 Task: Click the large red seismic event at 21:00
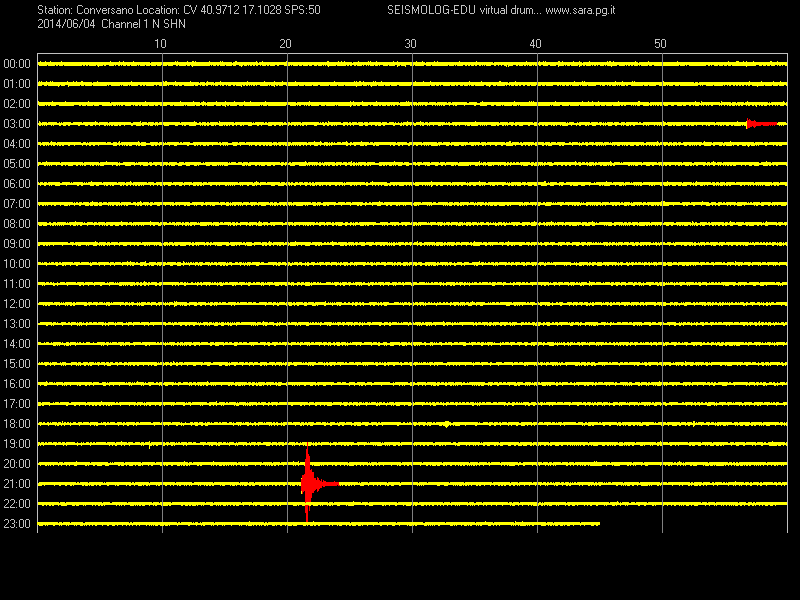[x=318, y=483]
